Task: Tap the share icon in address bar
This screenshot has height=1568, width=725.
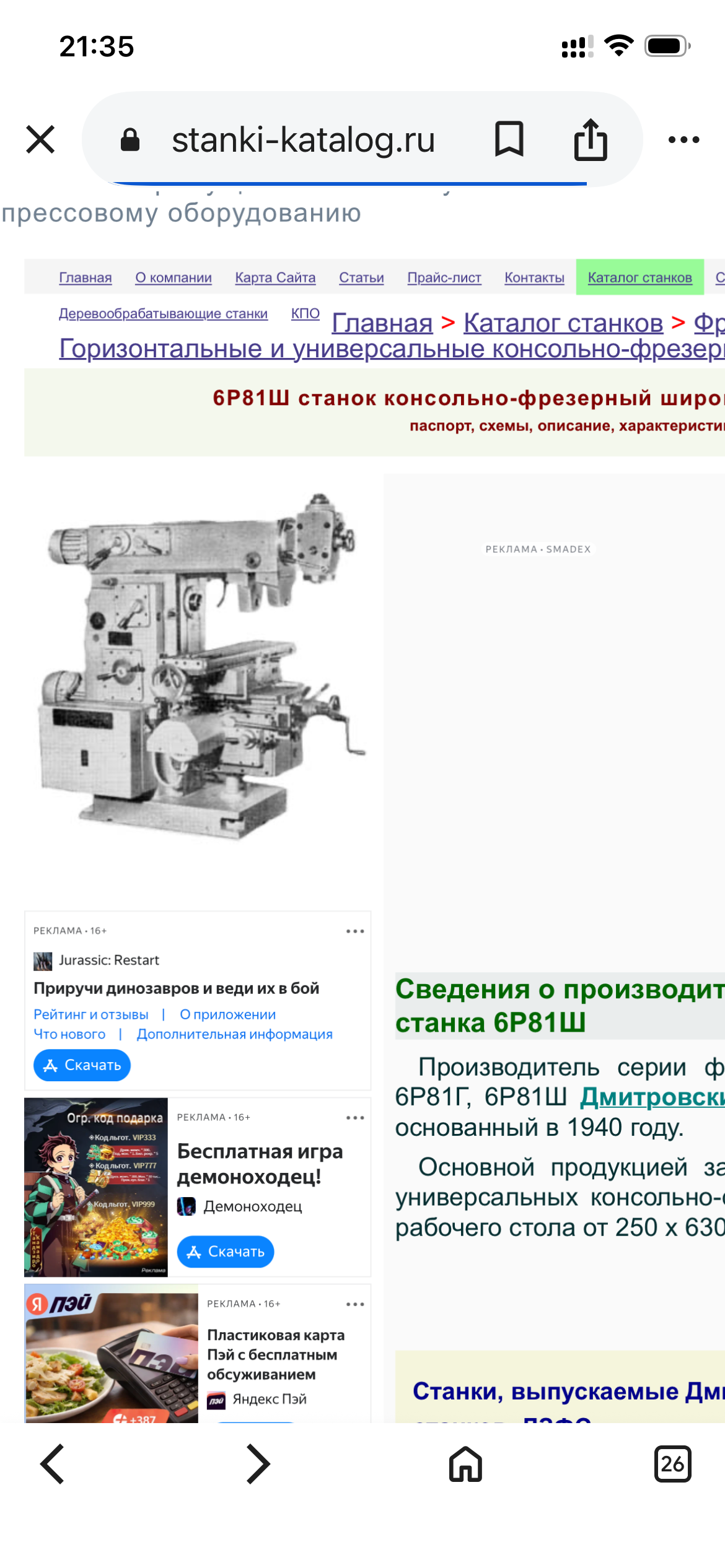Action: (591, 139)
